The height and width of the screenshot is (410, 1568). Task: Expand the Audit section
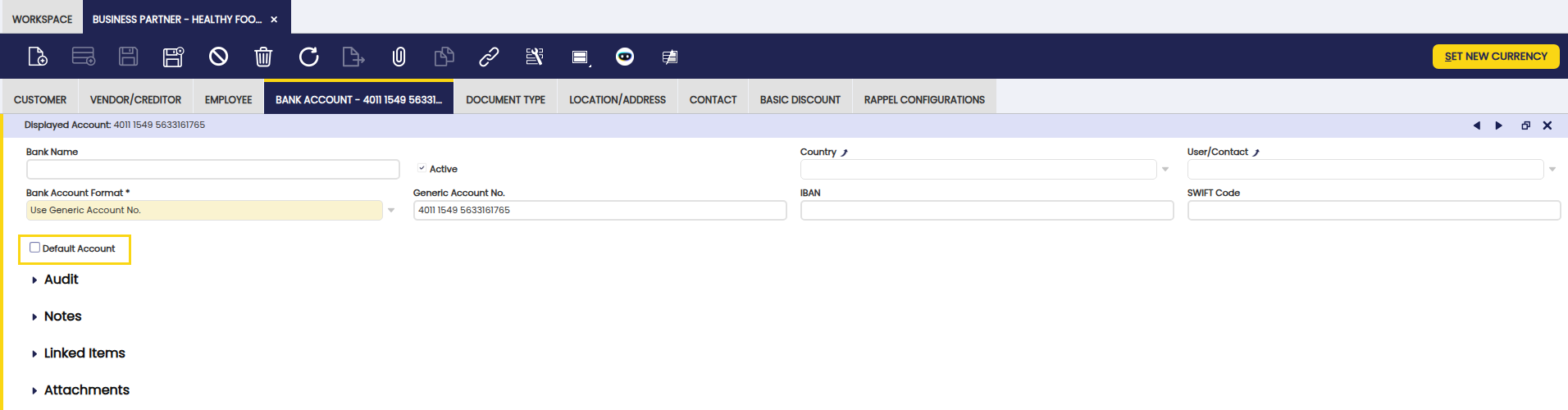61,280
